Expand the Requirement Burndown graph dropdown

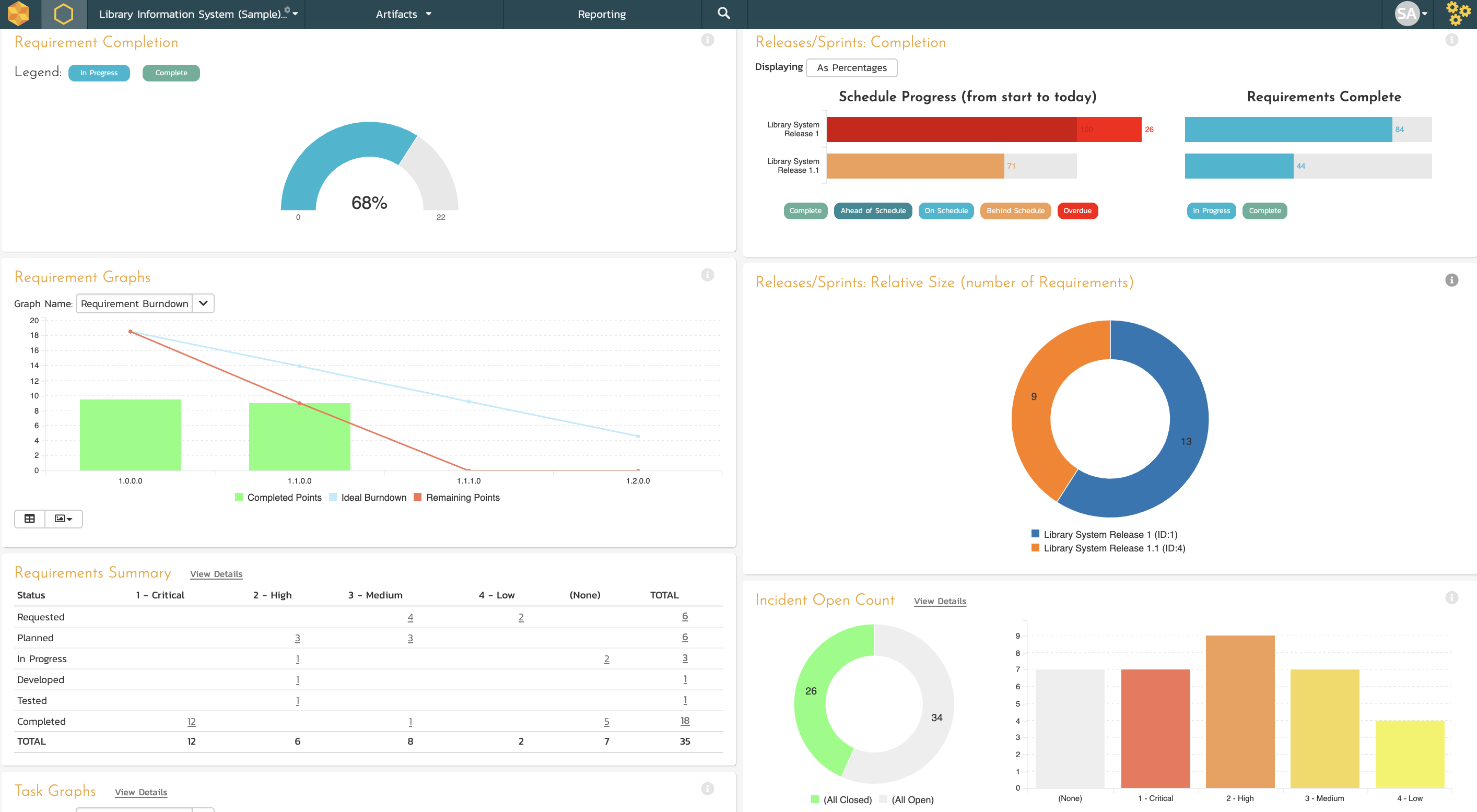click(x=203, y=303)
